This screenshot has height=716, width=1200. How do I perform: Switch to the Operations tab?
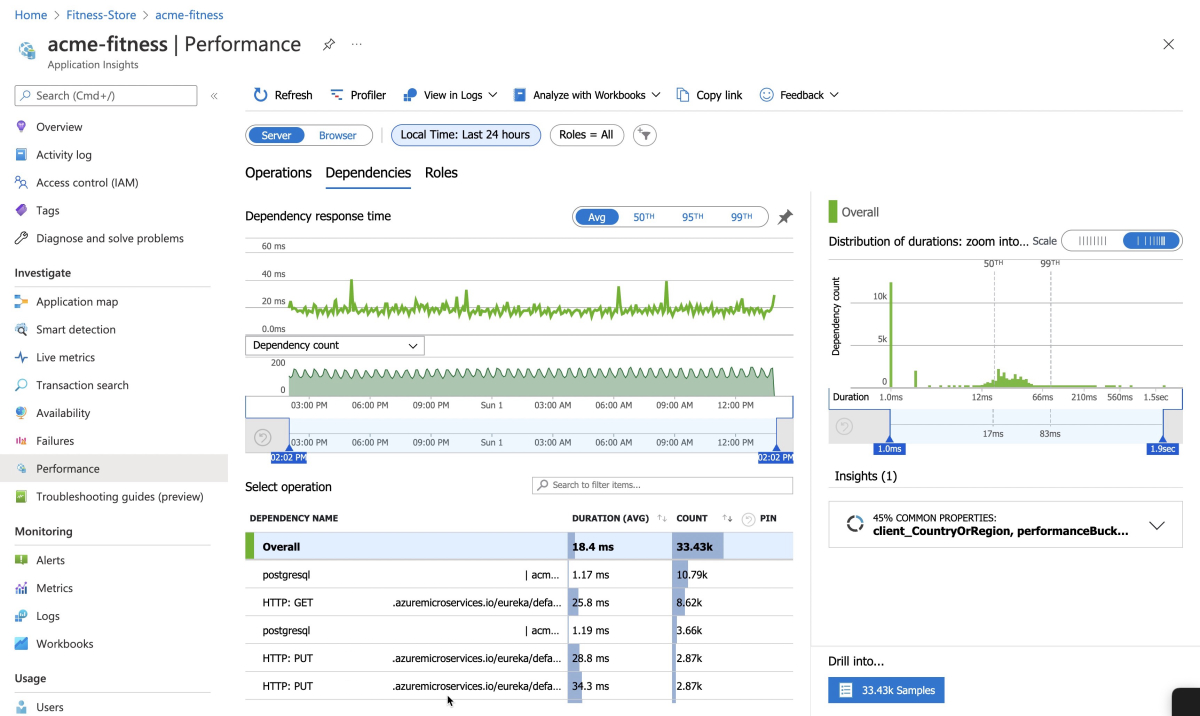(278, 173)
